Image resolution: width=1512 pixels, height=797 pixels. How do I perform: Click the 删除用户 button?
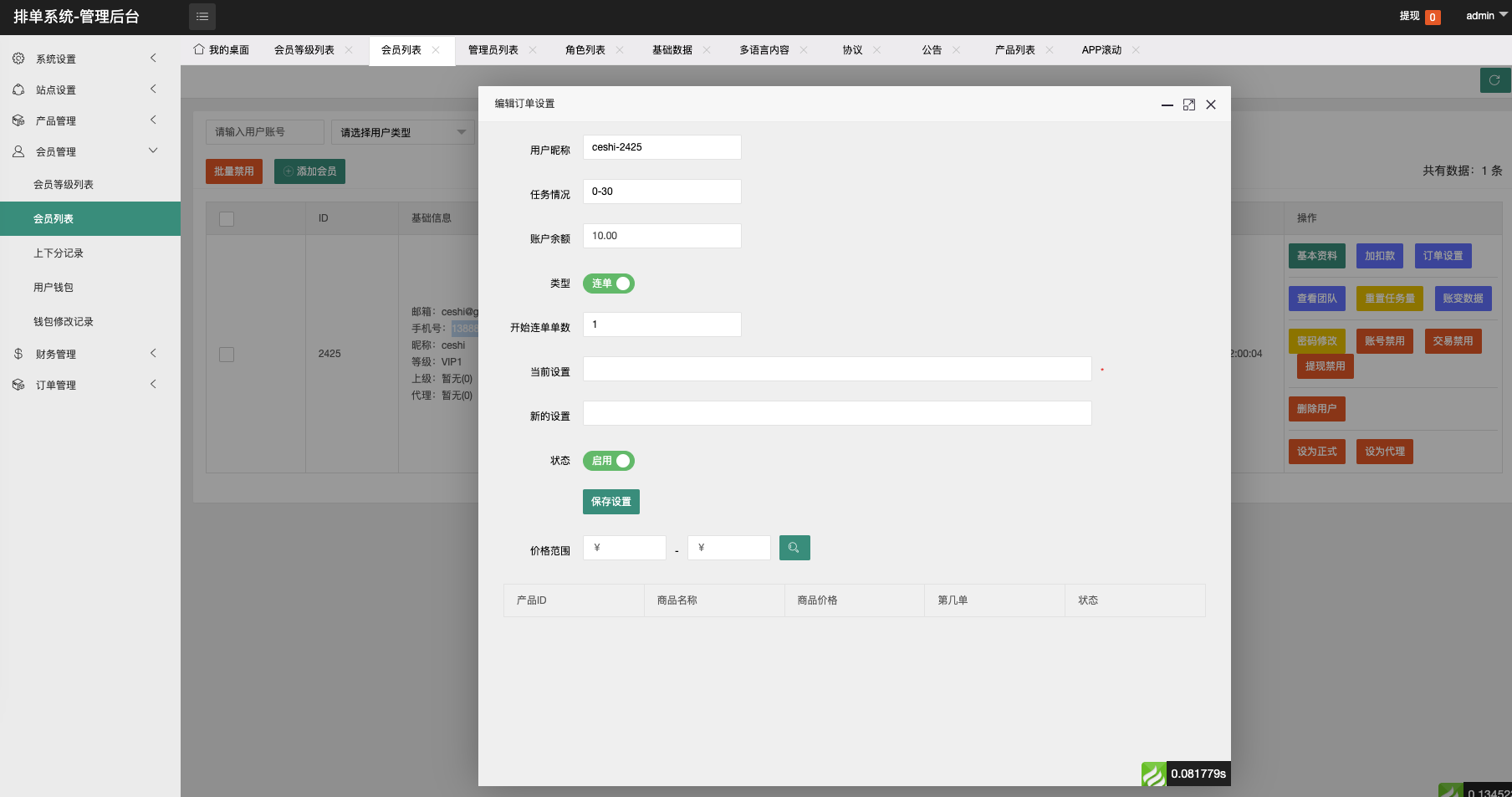(x=1316, y=408)
